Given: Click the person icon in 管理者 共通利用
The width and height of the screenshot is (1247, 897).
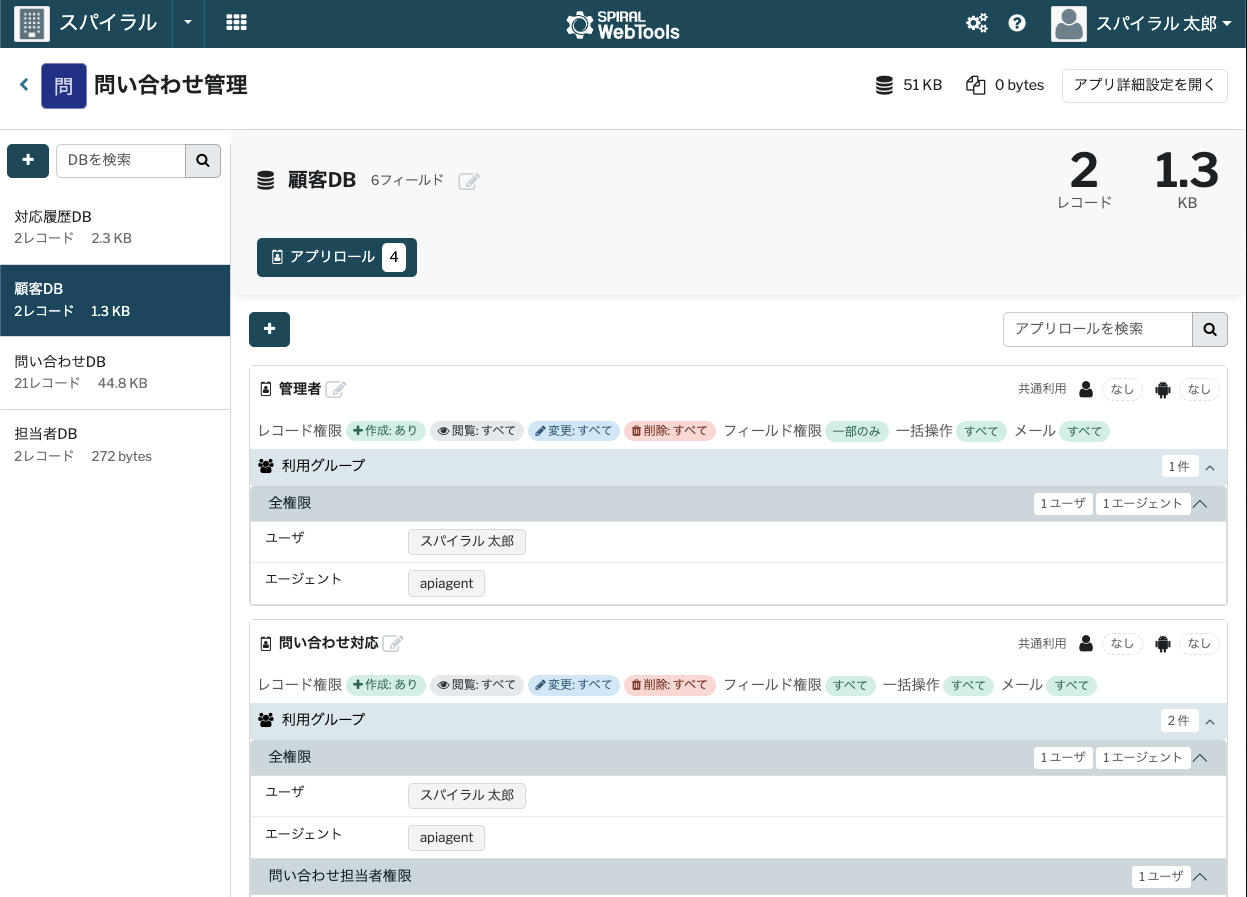Looking at the screenshot, I should point(1086,390).
